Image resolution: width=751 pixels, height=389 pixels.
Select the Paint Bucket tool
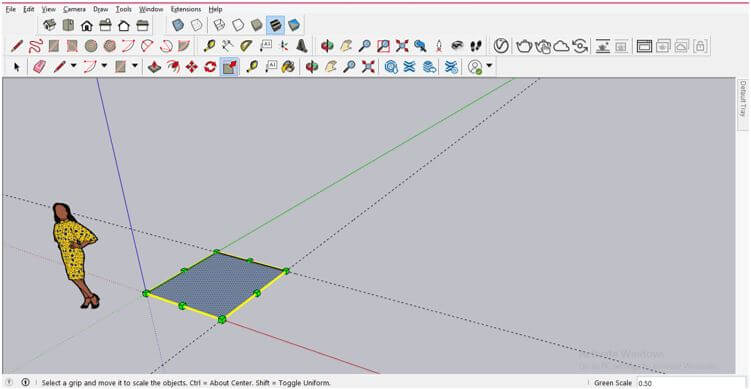[287, 67]
